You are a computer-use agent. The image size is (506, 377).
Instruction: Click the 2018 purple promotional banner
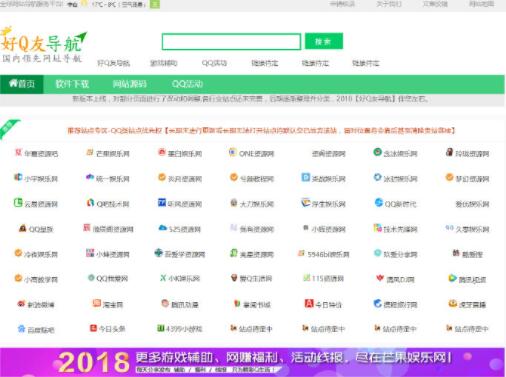coord(253,362)
